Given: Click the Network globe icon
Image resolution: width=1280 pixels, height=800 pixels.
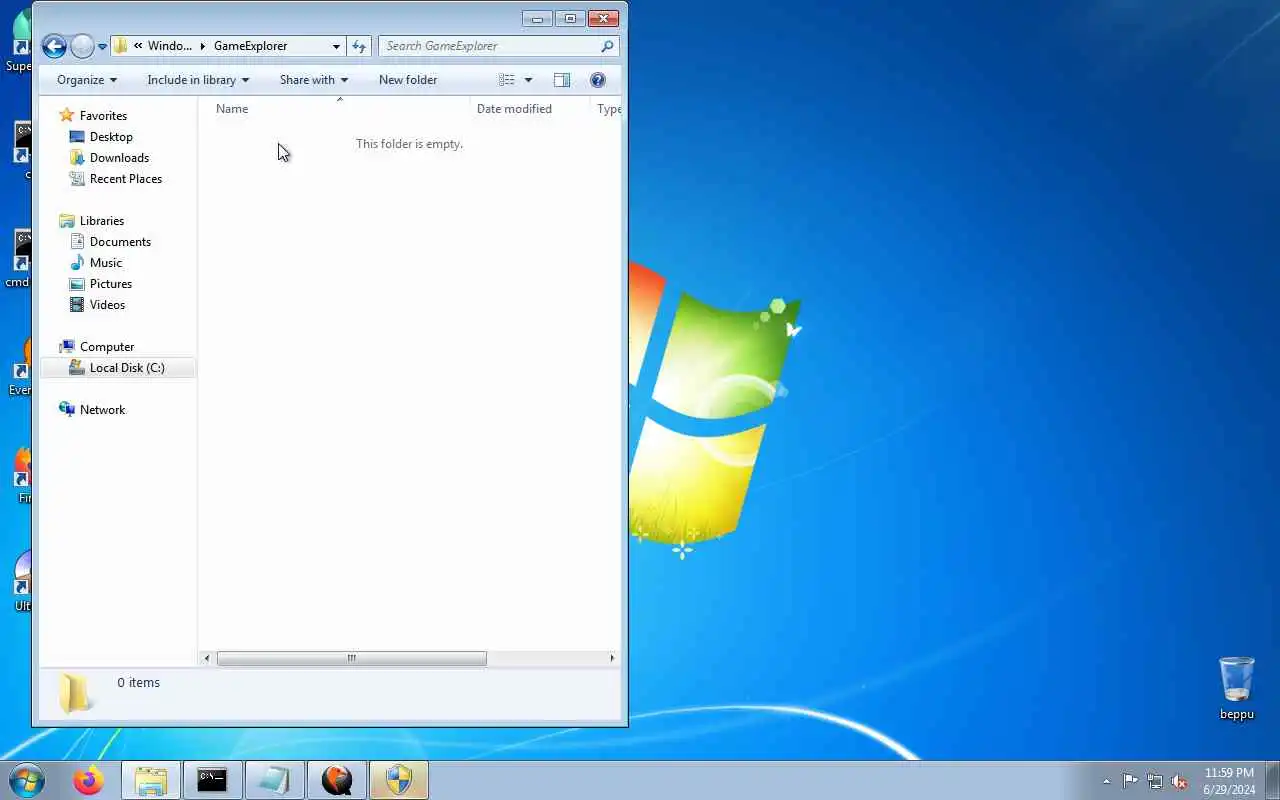Looking at the screenshot, I should tap(67, 409).
